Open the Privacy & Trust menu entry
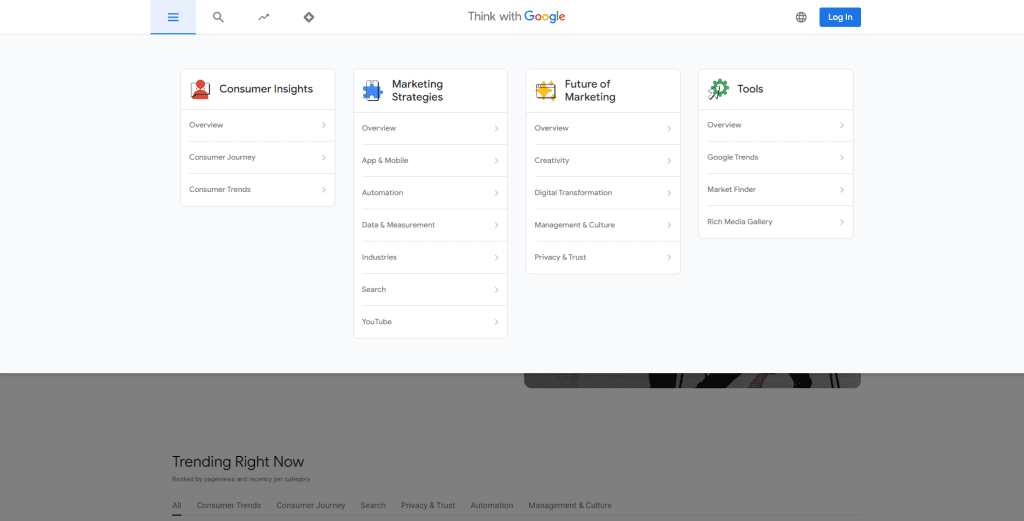 pyautogui.click(x=603, y=257)
